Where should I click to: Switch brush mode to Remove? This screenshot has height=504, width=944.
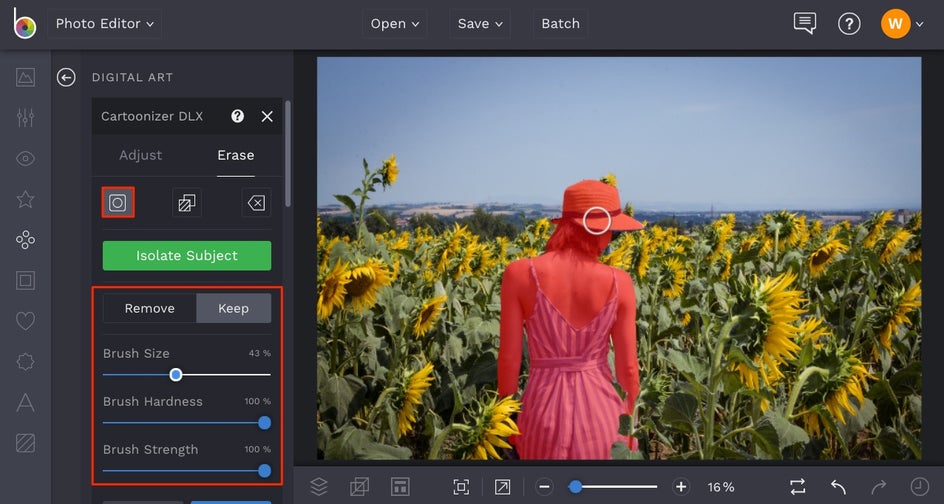tap(149, 308)
